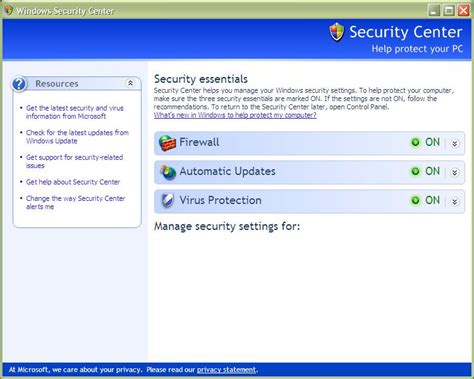This screenshot has width=474, height=379.
Task: Click the Resources question mark icon
Action: pos(19,84)
